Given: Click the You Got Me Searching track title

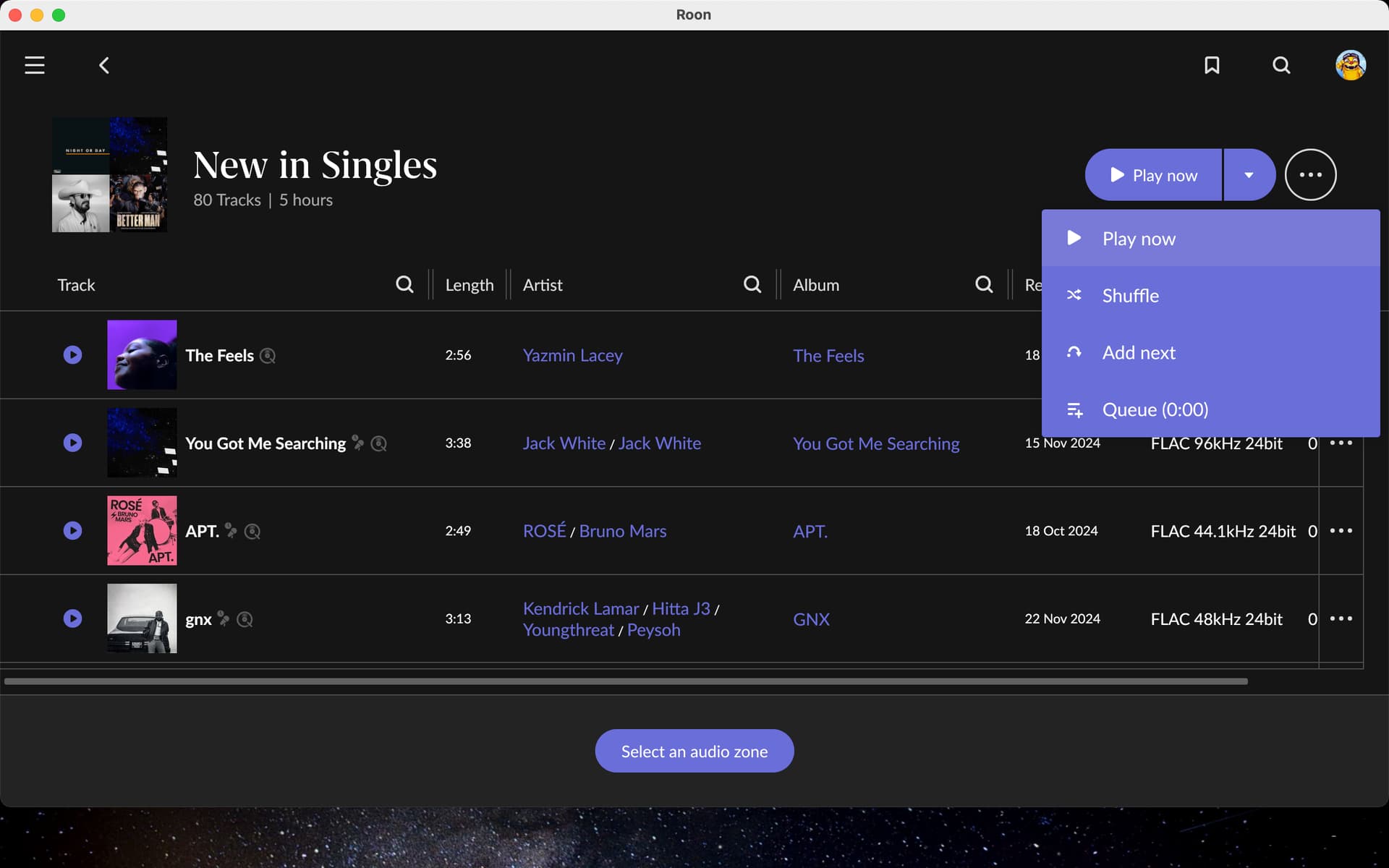Looking at the screenshot, I should click(x=266, y=443).
